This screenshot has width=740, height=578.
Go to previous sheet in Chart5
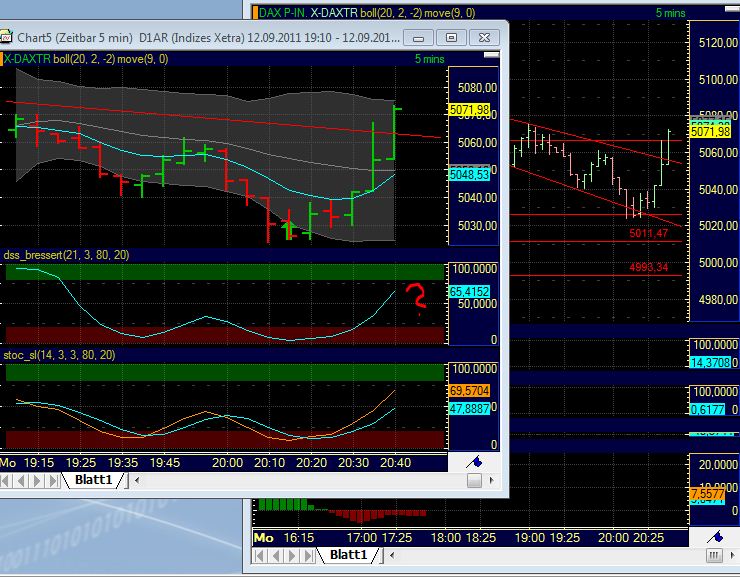[21, 481]
